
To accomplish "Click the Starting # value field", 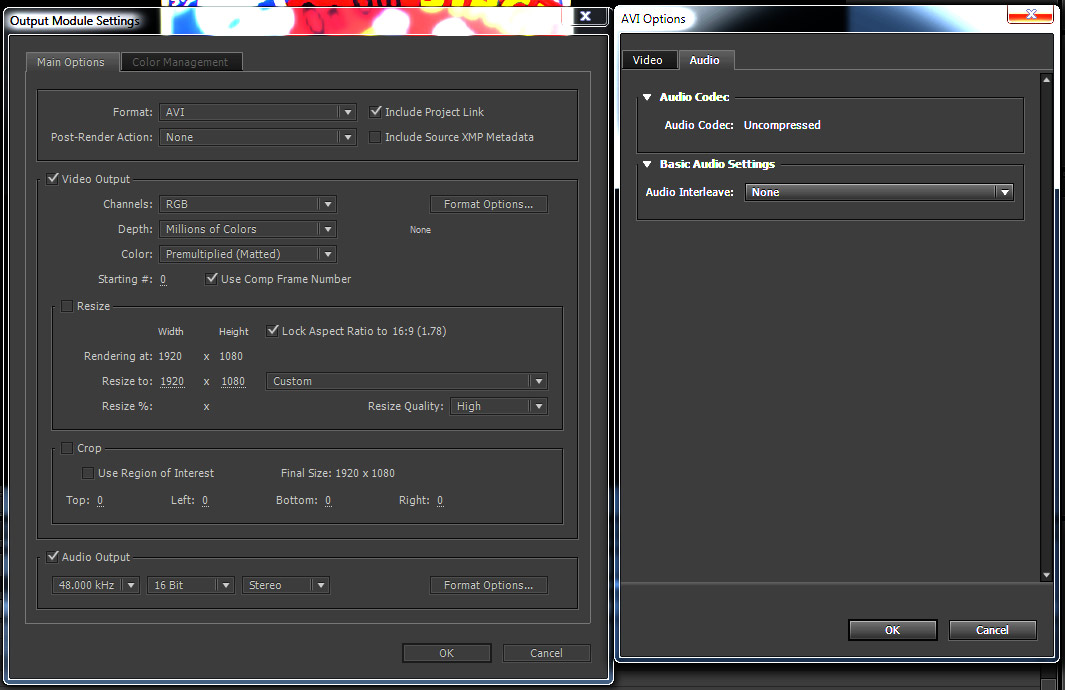I will [163, 279].
